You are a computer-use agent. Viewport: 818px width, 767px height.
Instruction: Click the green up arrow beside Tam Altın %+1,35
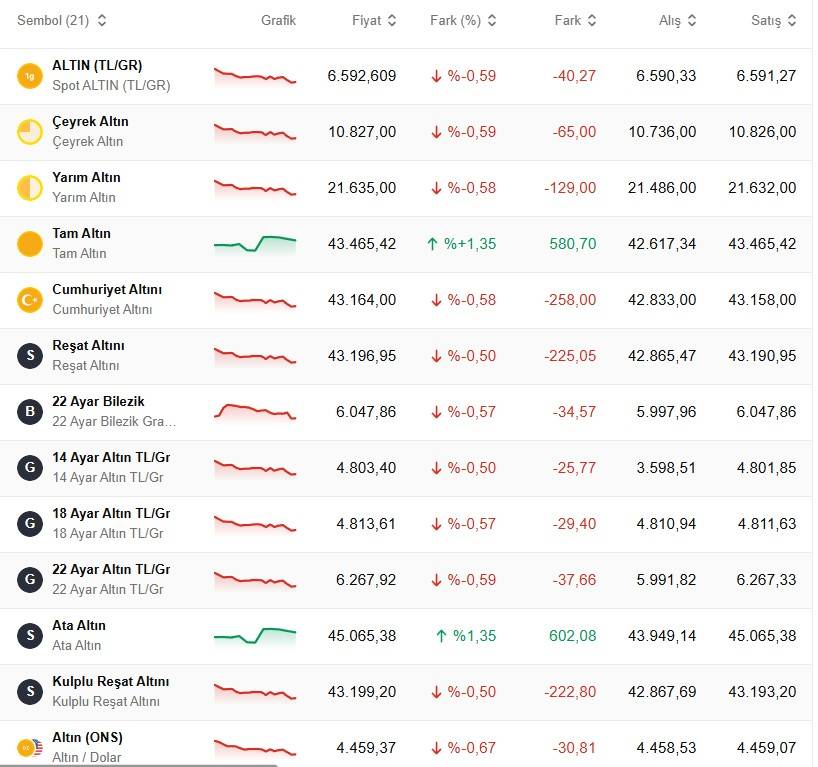(x=432, y=244)
